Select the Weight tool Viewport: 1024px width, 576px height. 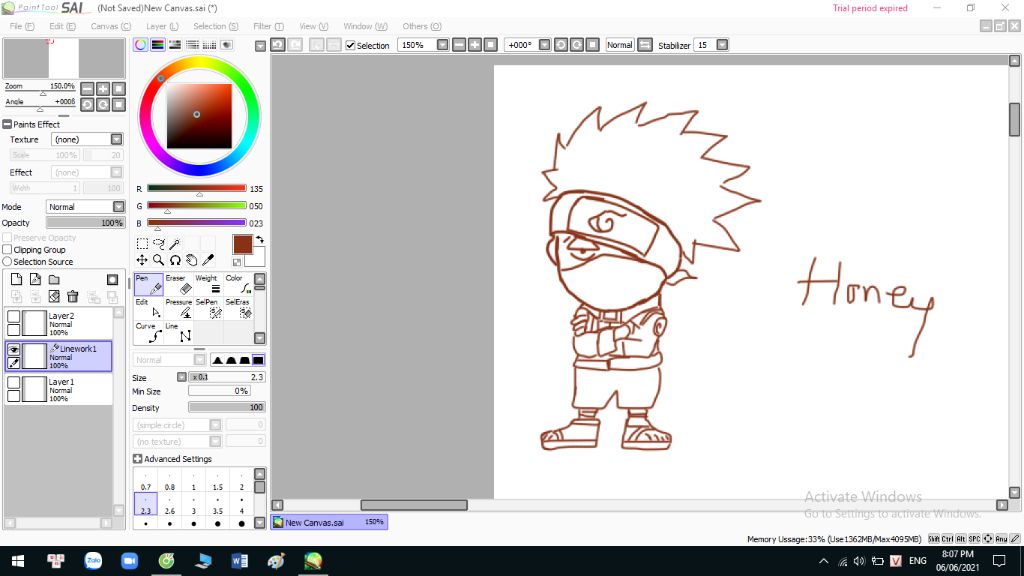pyautogui.click(x=208, y=284)
